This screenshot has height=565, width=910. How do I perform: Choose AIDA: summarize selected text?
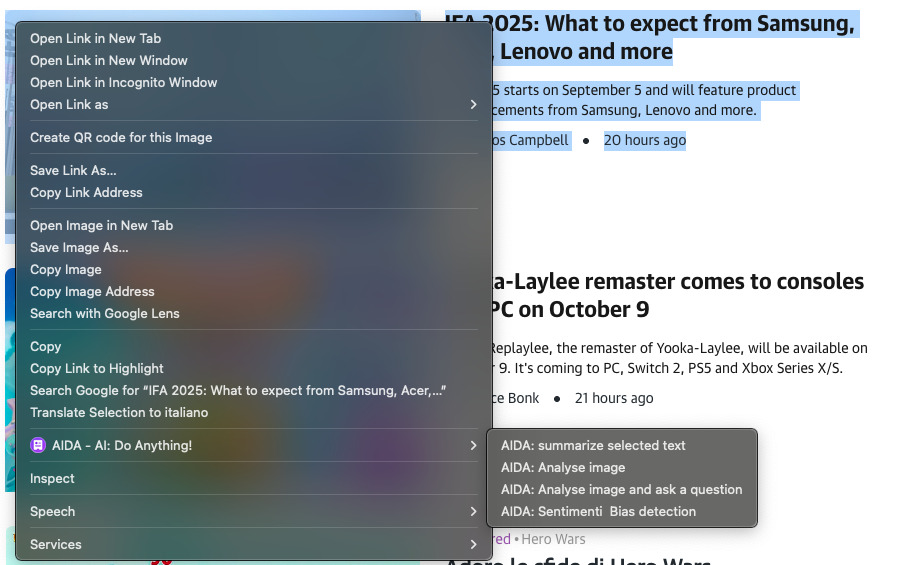622,446
